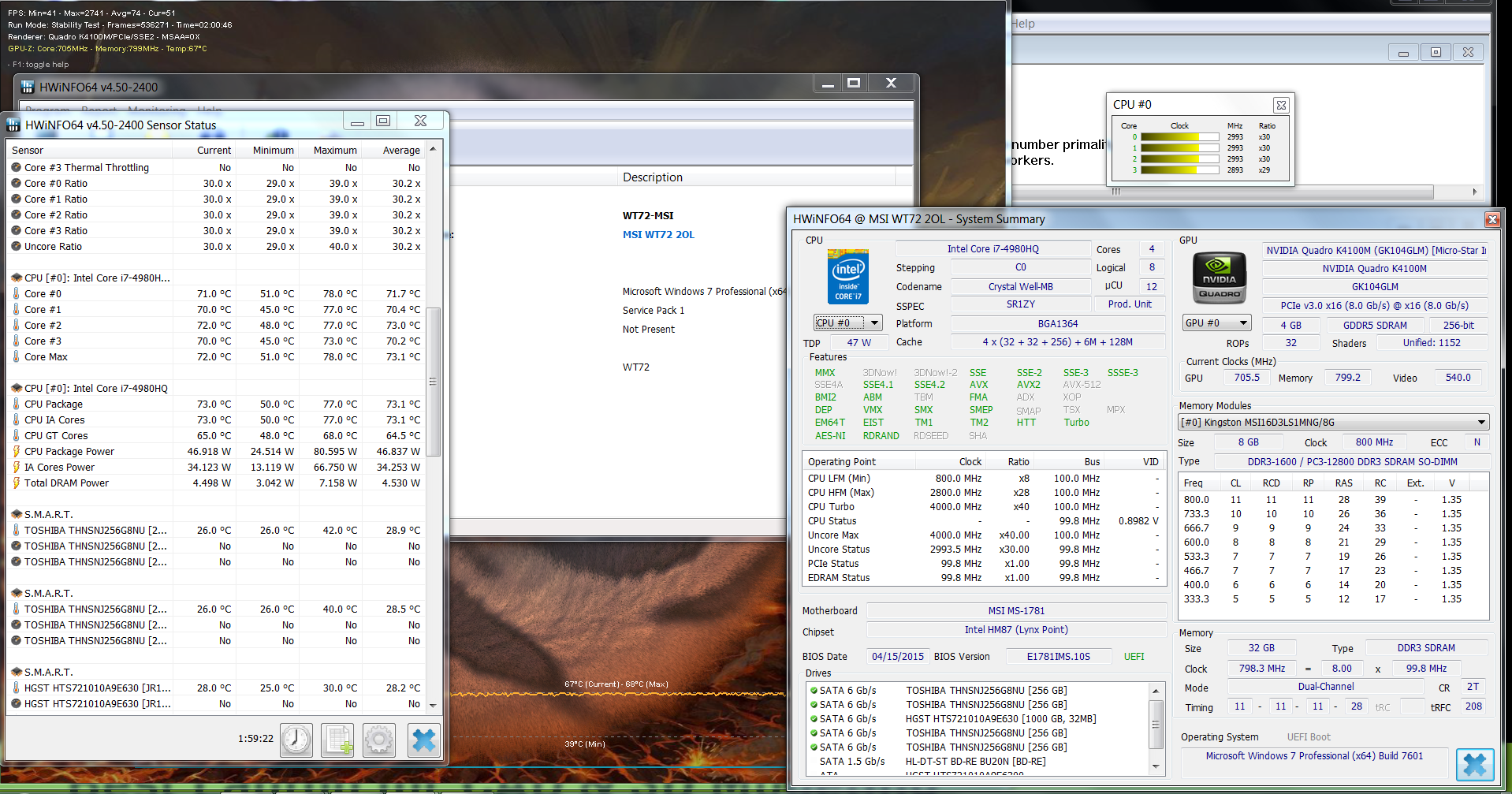The height and width of the screenshot is (794, 1512).
Task: Click the sensor list scroll-up arrow
Action: click(433, 149)
